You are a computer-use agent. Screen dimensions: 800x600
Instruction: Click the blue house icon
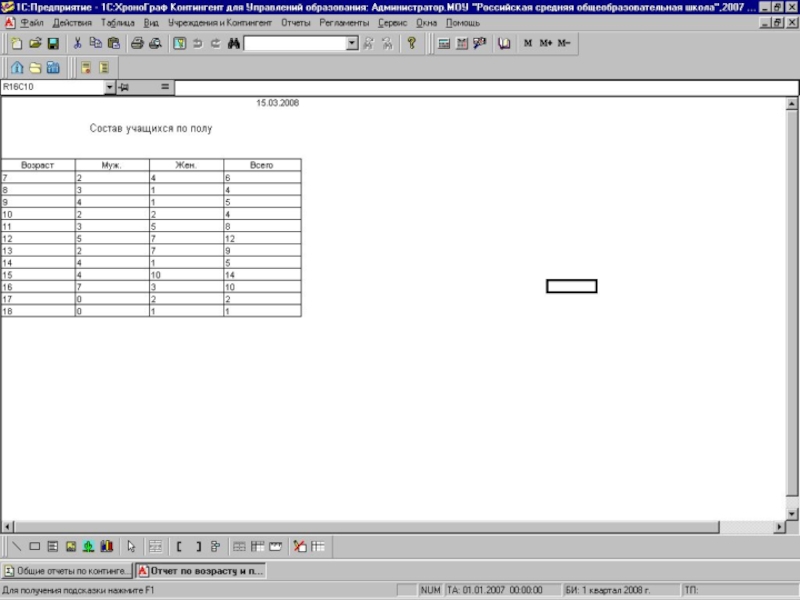[17, 67]
